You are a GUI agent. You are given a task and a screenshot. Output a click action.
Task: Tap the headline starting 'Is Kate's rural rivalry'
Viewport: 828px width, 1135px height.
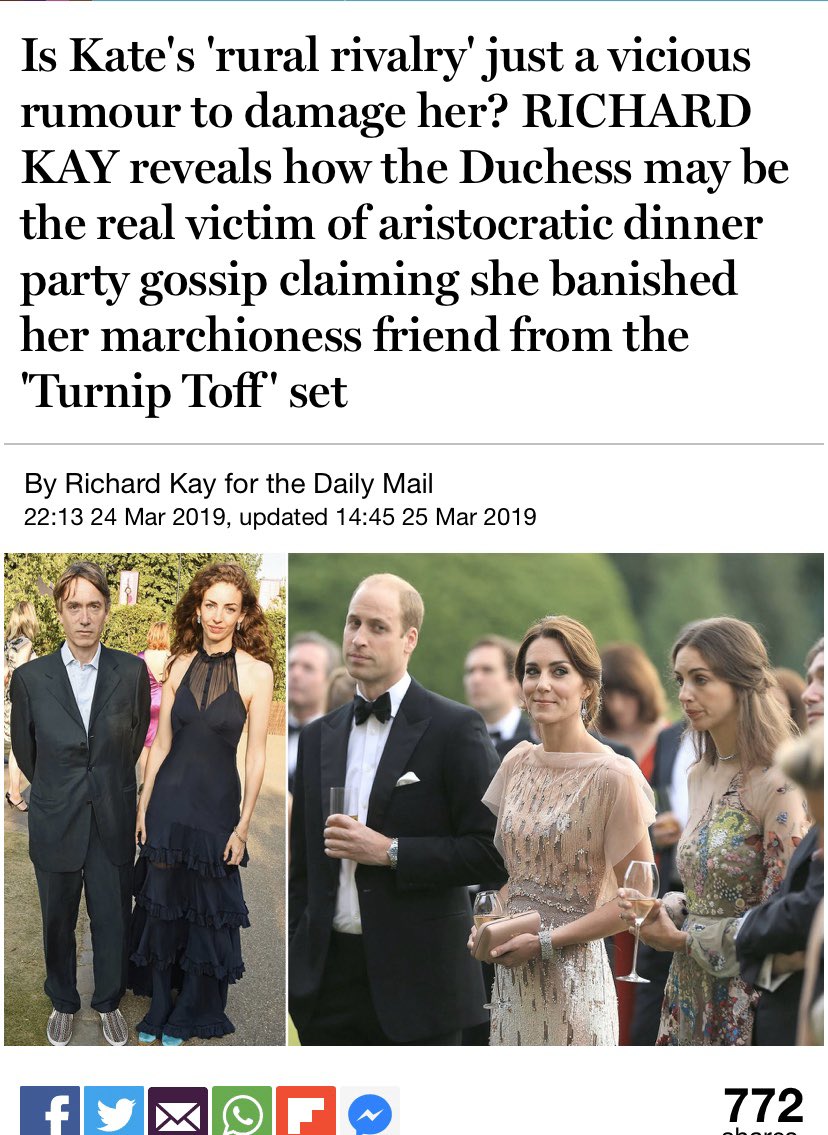pos(405,223)
